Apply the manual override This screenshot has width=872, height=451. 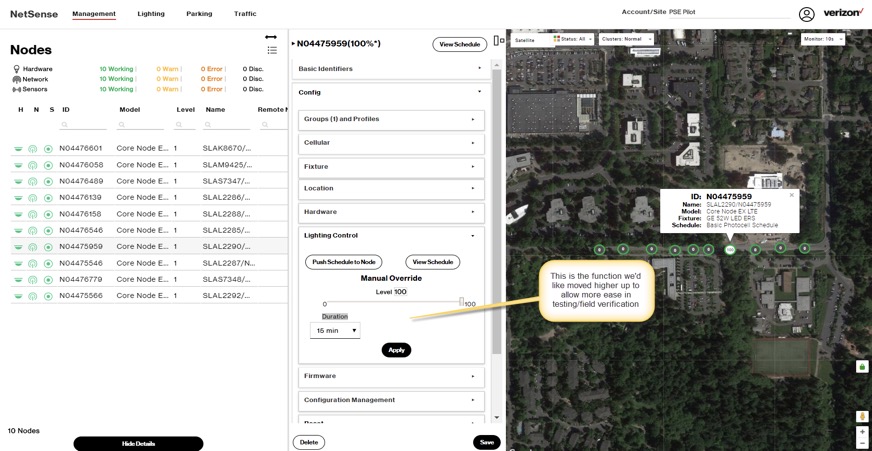pyautogui.click(x=397, y=350)
